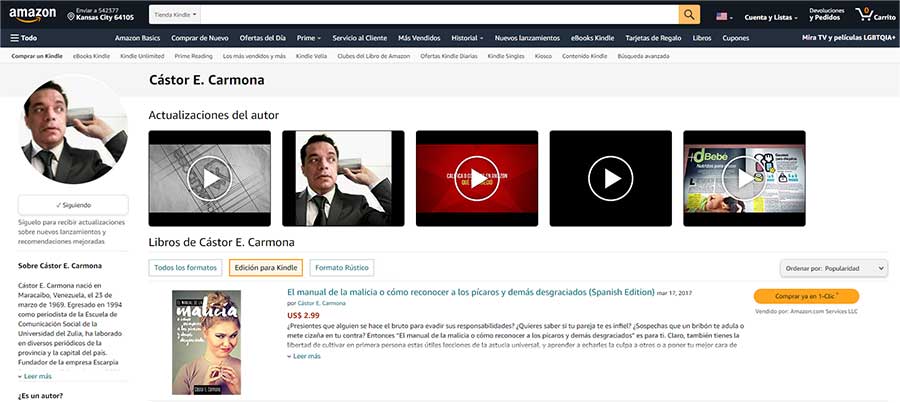Screen dimensions: 900x403
Task: Click inside the search text field
Action: click(440, 14)
